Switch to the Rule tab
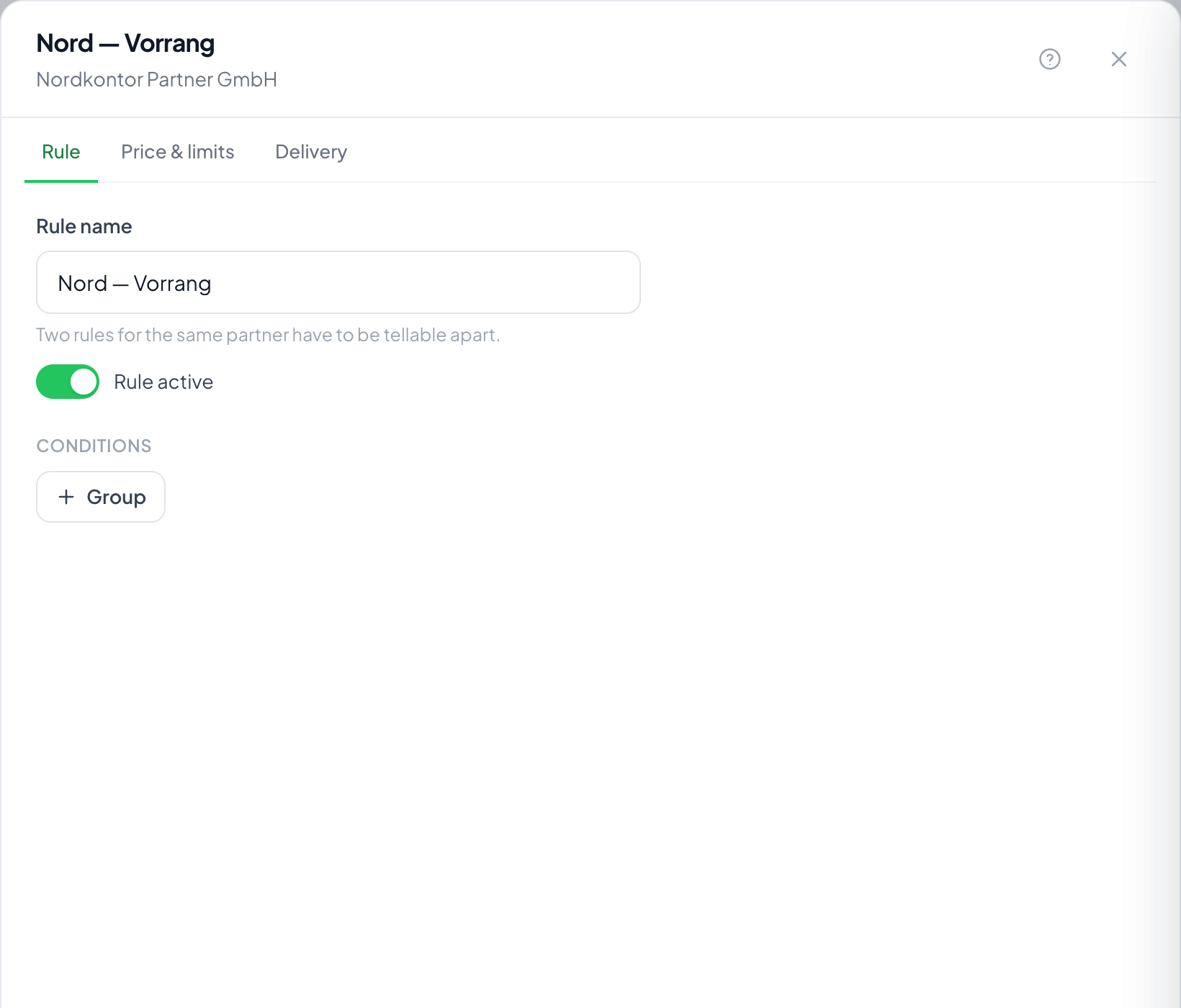The height and width of the screenshot is (1008, 1181). [61, 152]
